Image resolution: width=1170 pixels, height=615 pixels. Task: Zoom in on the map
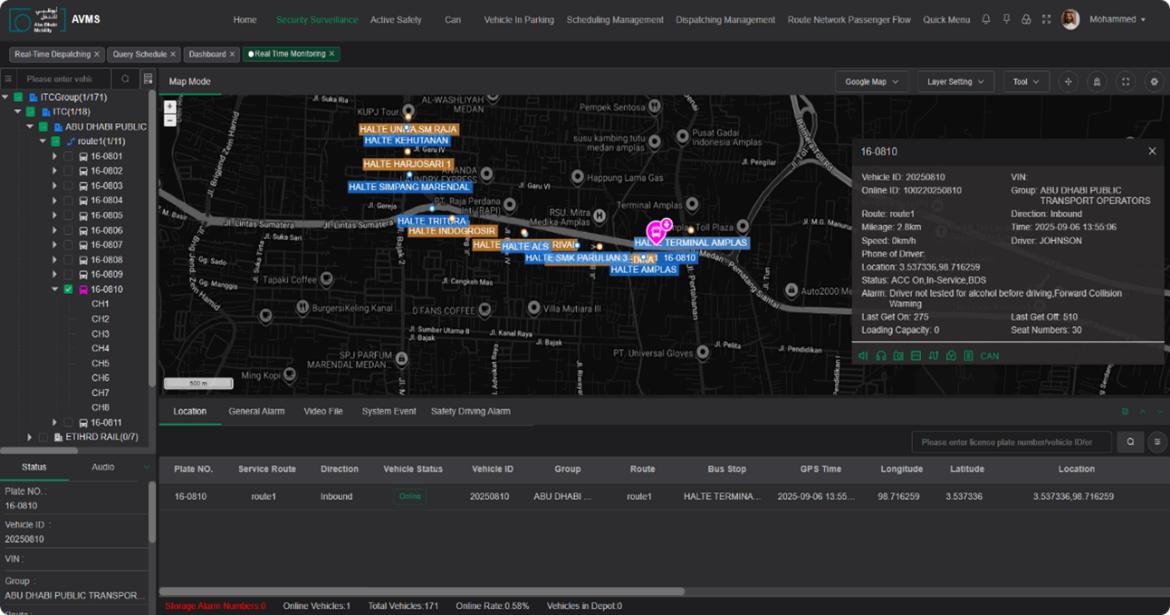(x=170, y=107)
